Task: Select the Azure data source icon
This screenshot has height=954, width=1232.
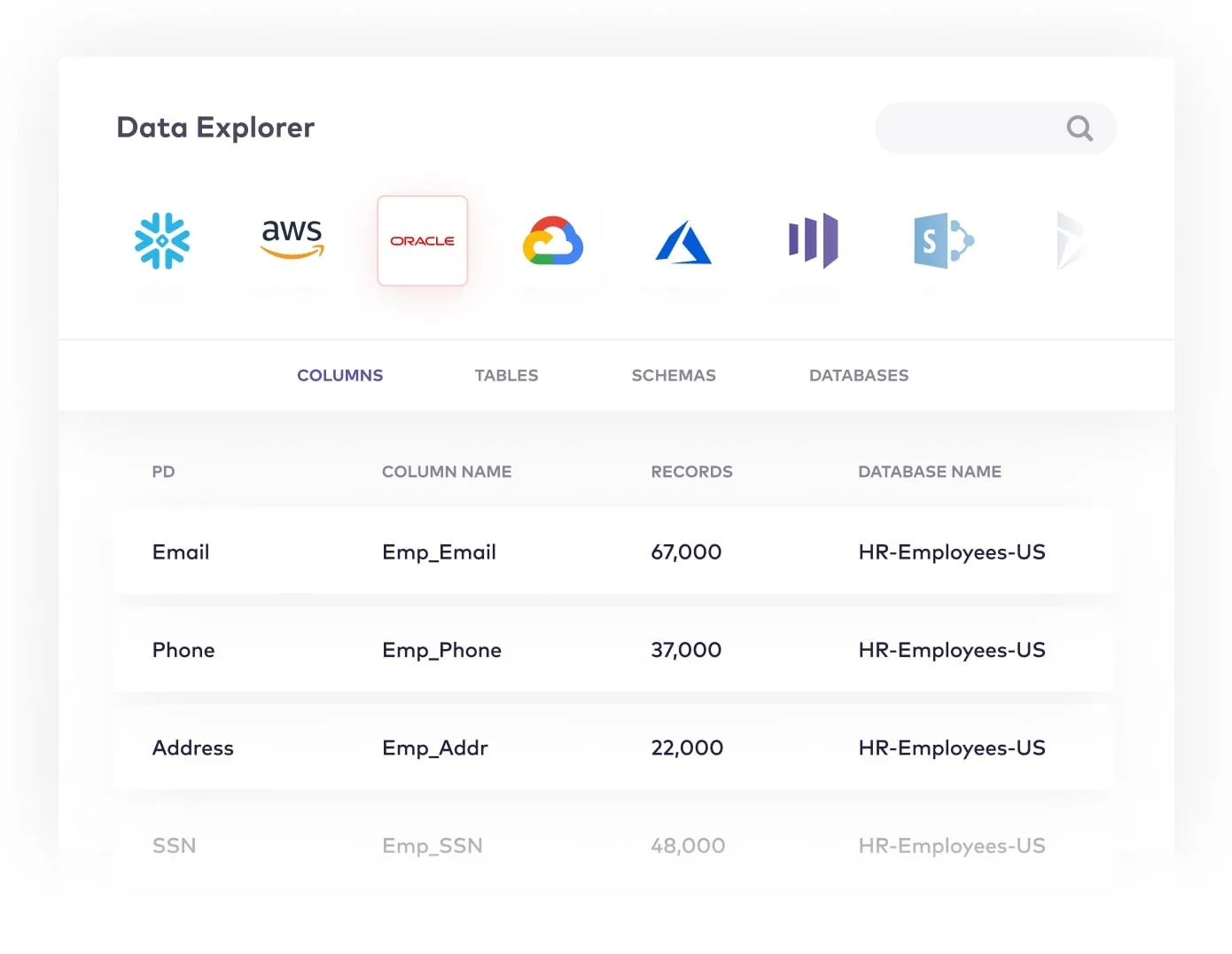Action: (683, 242)
